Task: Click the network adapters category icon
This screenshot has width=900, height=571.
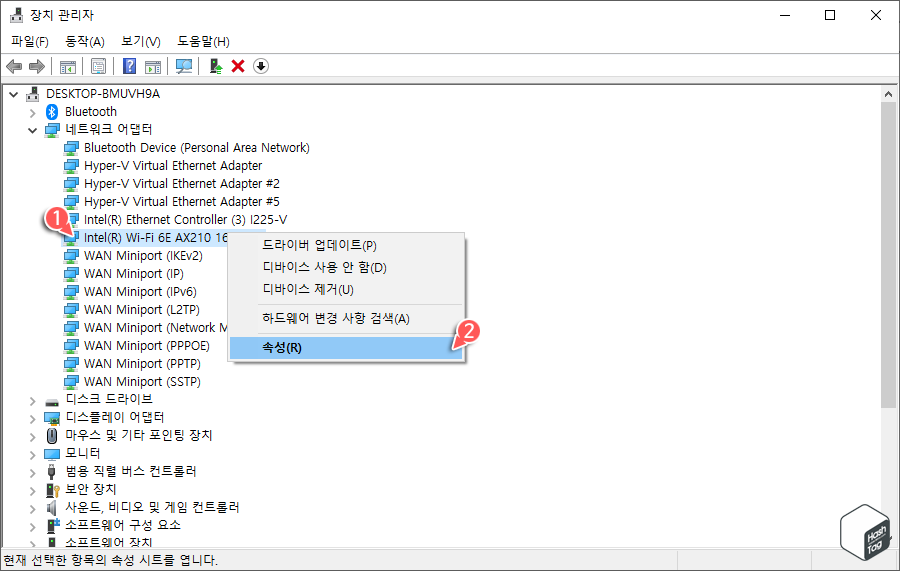Action: tap(52, 130)
